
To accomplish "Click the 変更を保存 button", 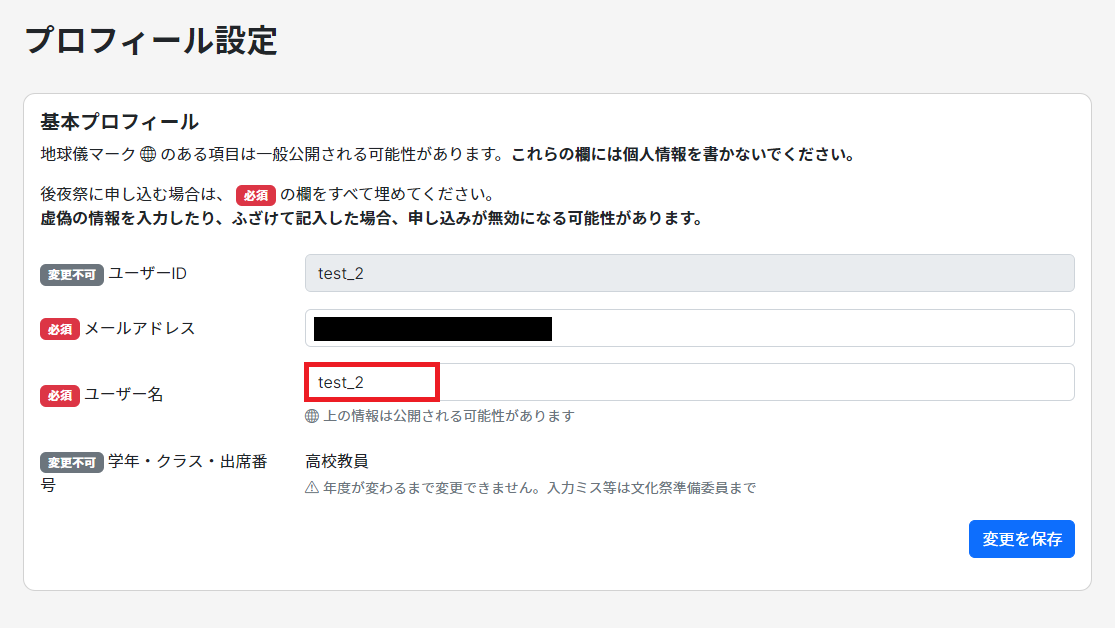I will (x=1021, y=539).
